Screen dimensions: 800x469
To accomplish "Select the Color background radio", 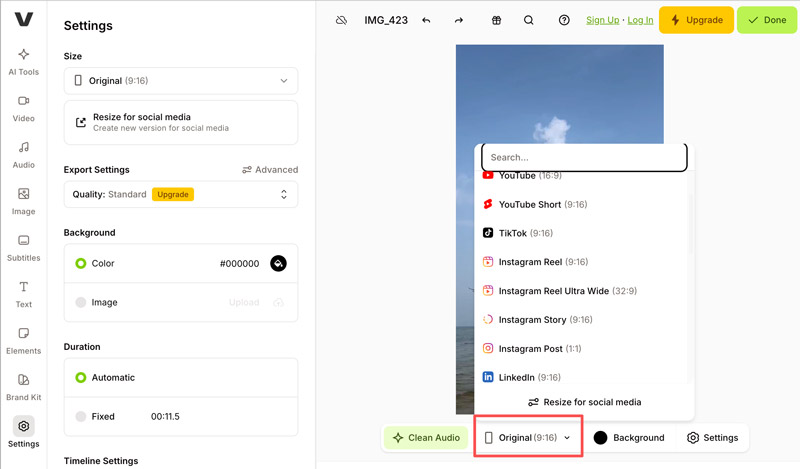I will (81, 263).
